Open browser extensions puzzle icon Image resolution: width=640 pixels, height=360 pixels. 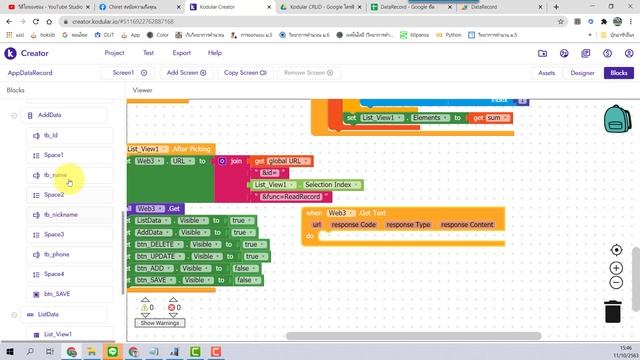(604, 21)
